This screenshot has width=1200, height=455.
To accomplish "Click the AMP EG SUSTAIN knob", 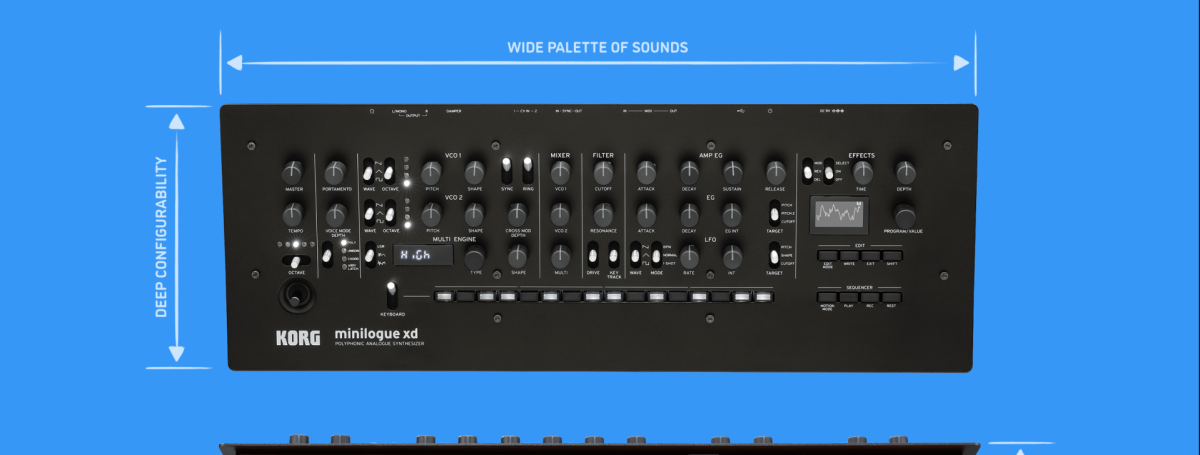I will (x=732, y=171).
